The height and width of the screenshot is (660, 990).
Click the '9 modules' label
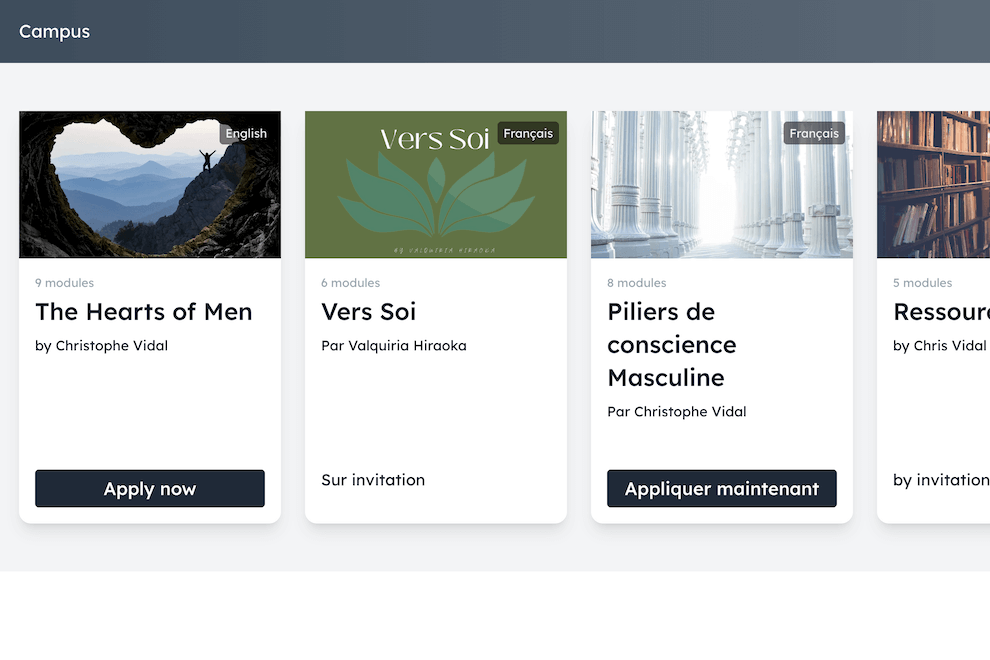(64, 283)
